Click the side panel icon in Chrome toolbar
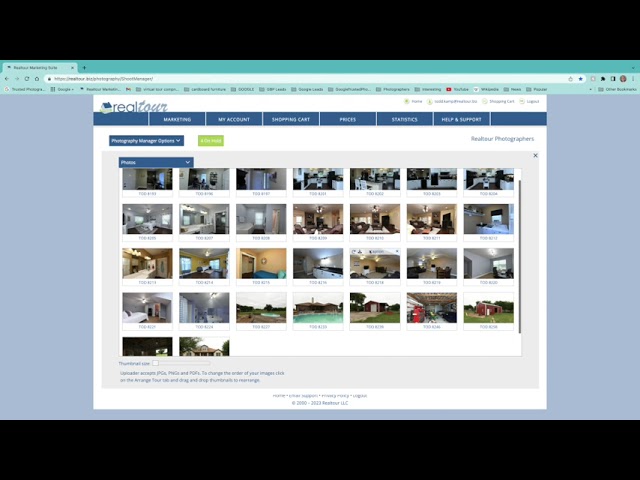 click(x=613, y=79)
